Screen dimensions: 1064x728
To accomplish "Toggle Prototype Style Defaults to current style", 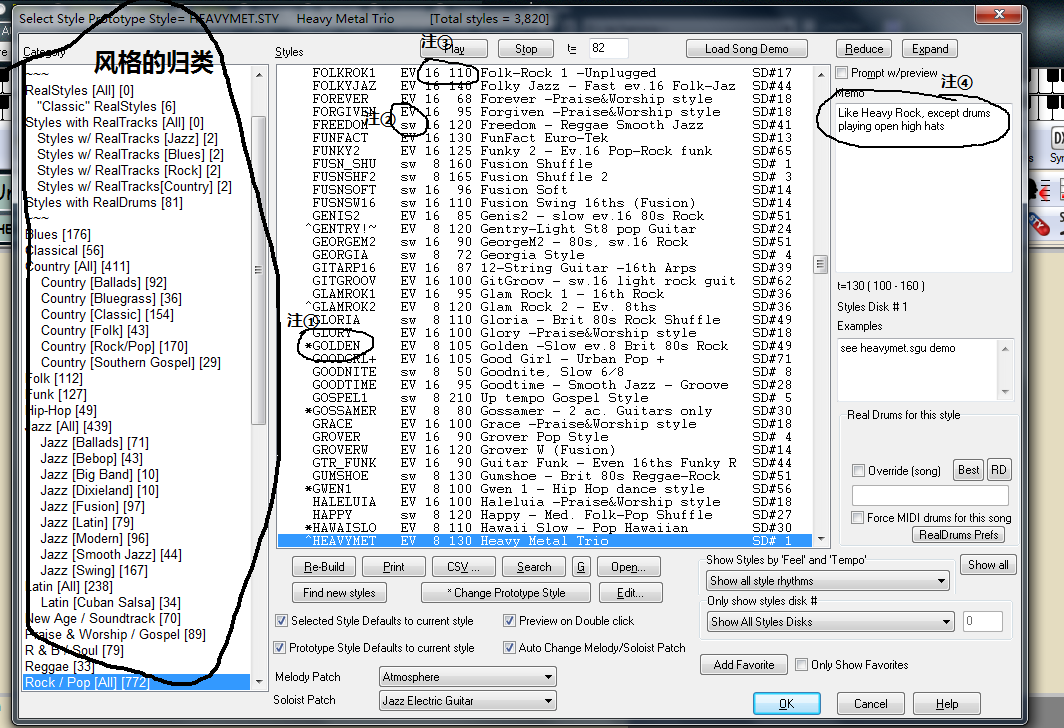I will tap(279, 648).
